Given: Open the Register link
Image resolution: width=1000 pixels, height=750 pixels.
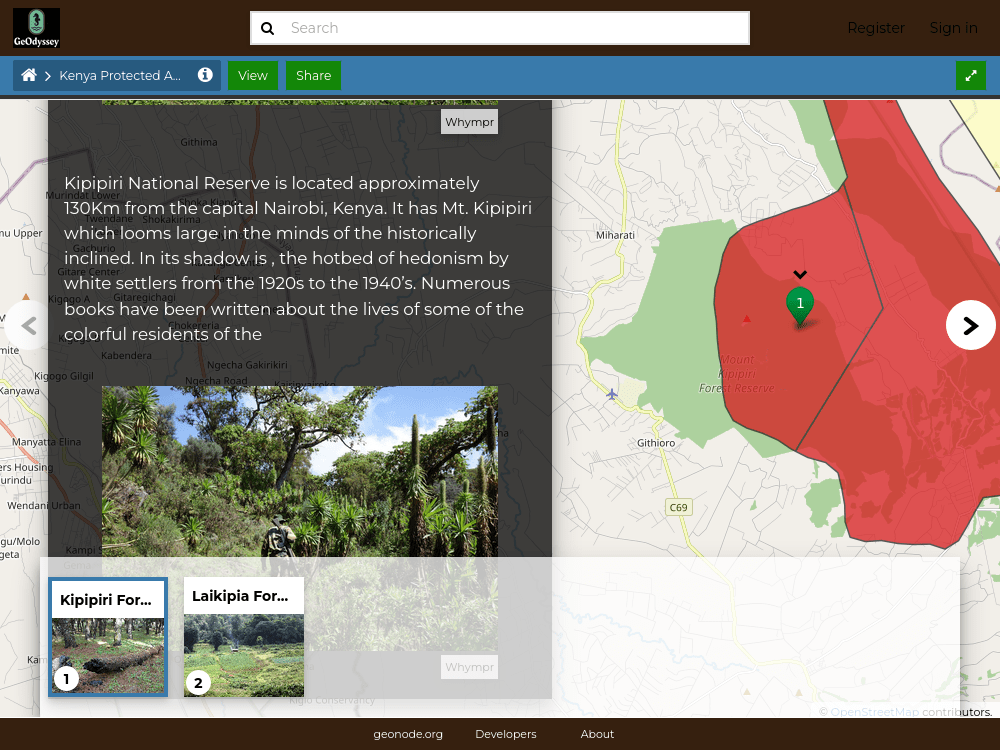Looking at the screenshot, I should tap(876, 28).
